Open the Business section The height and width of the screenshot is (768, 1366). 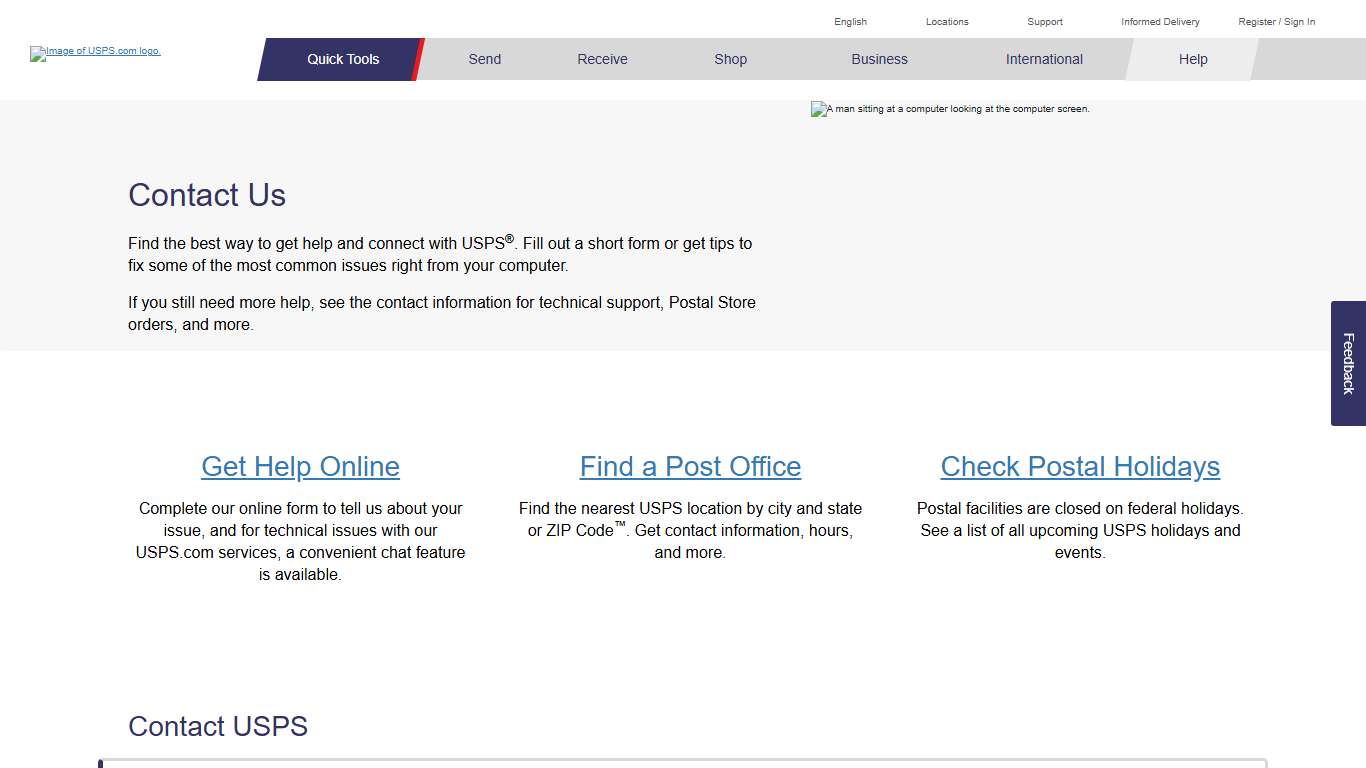tap(879, 59)
